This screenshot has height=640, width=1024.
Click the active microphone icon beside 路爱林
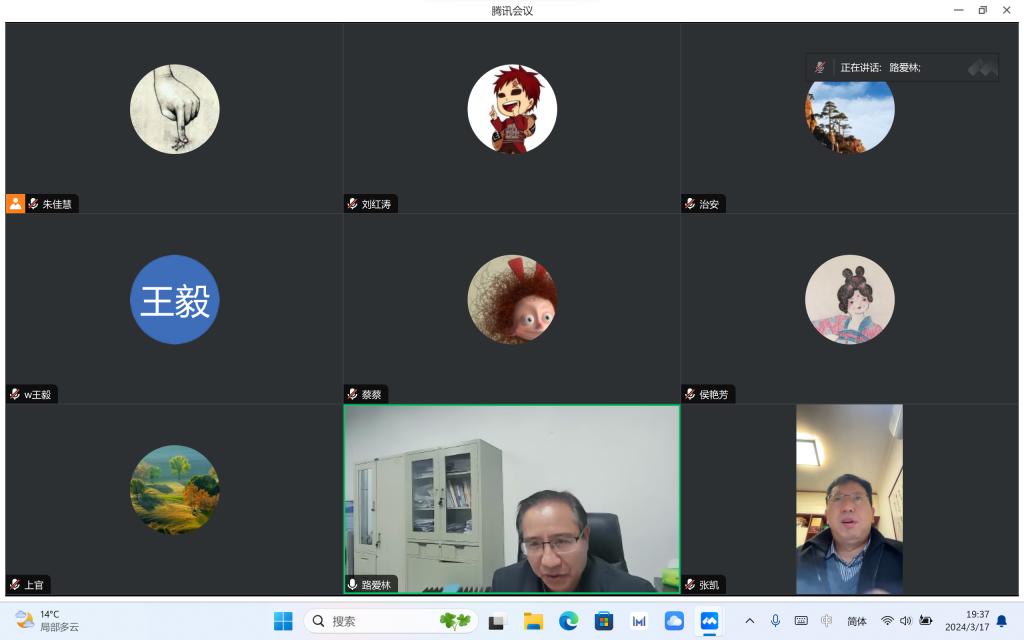pyautogui.click(x=353, y=585)
